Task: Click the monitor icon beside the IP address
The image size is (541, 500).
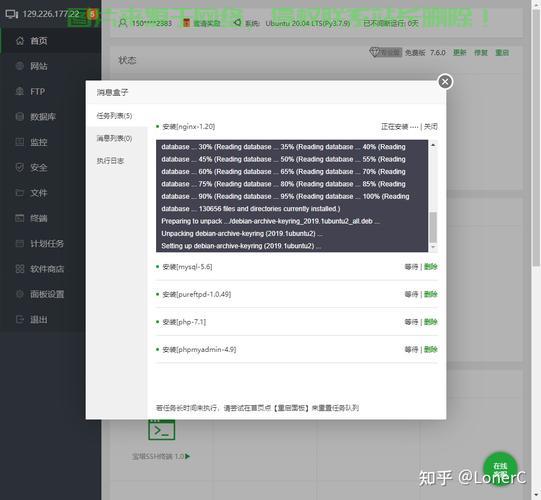Action: pyautogui.click(x=12, y=14)
